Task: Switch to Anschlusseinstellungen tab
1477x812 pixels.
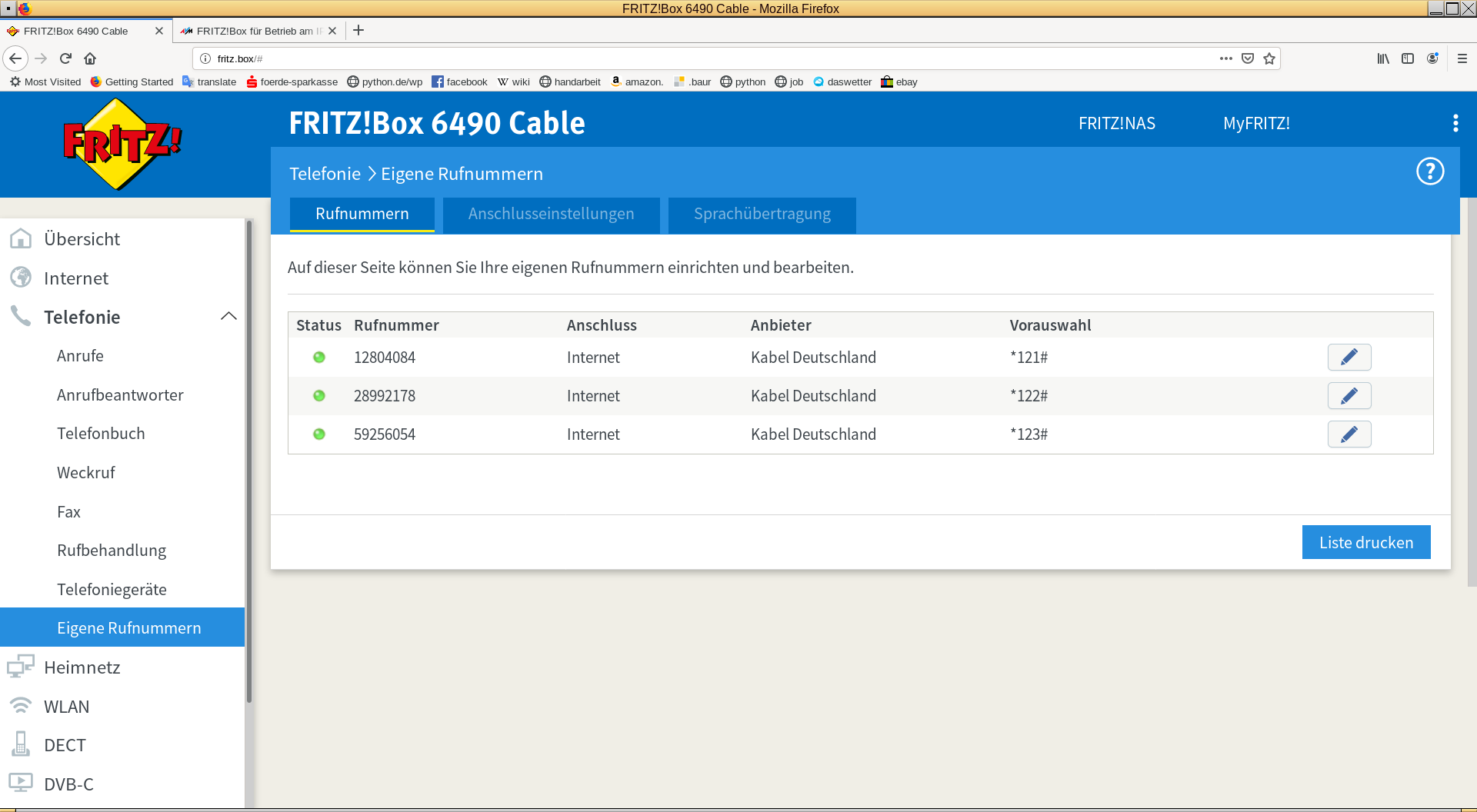Action: [x=552, y=215]
